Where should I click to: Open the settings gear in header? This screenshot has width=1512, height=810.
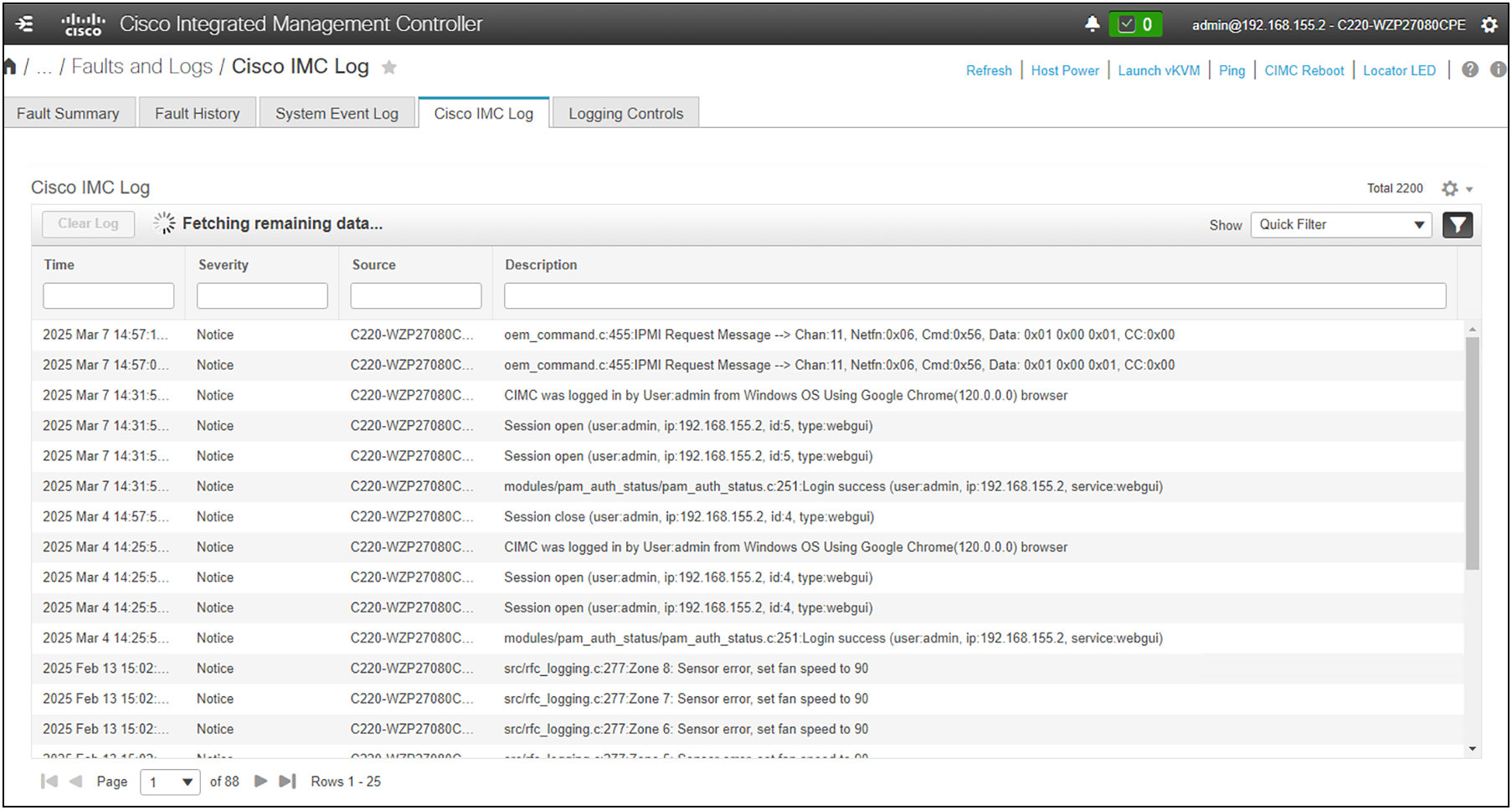pos(1489,25)
